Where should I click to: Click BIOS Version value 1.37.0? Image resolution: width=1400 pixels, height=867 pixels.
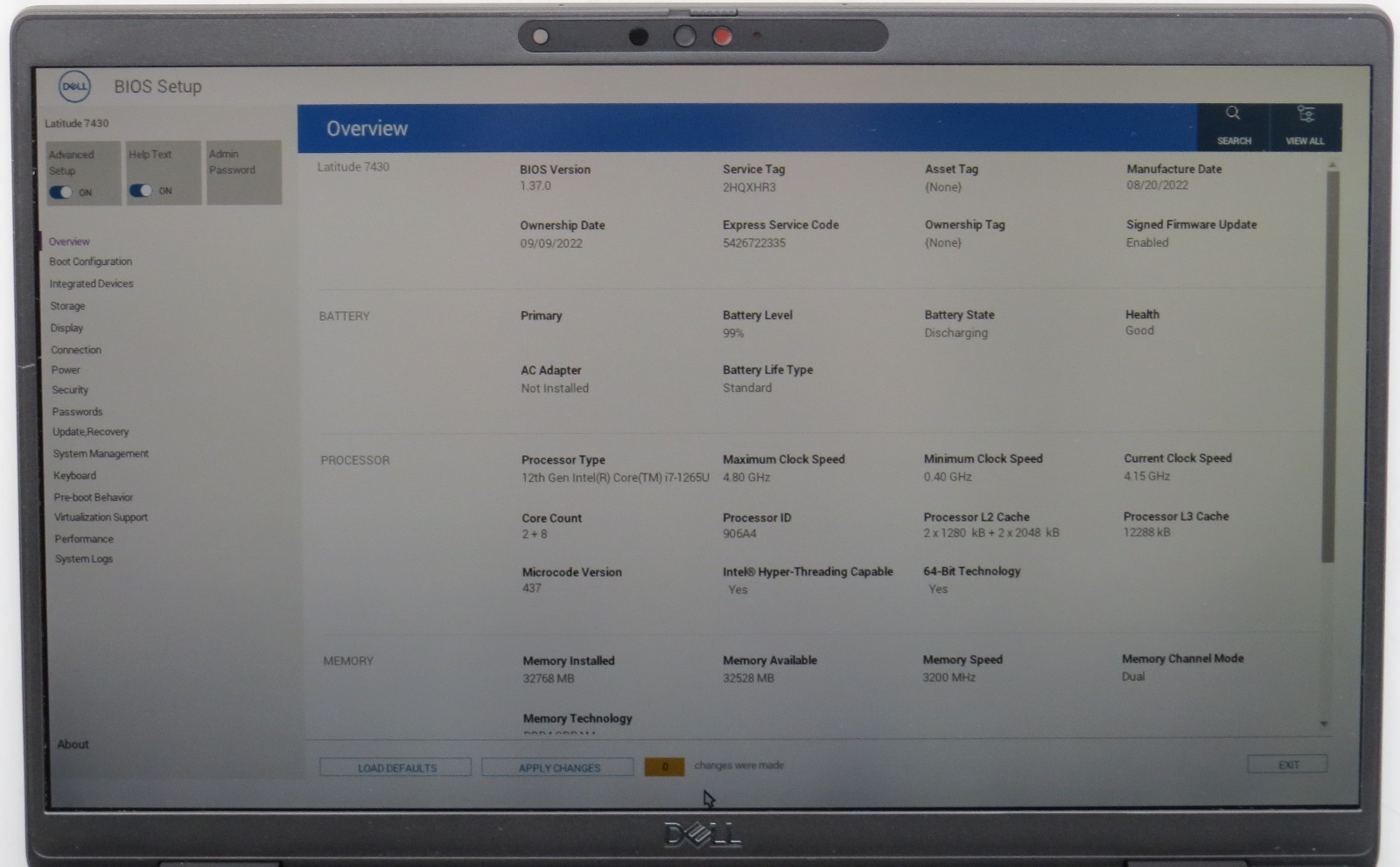click(x=535, y=186)
